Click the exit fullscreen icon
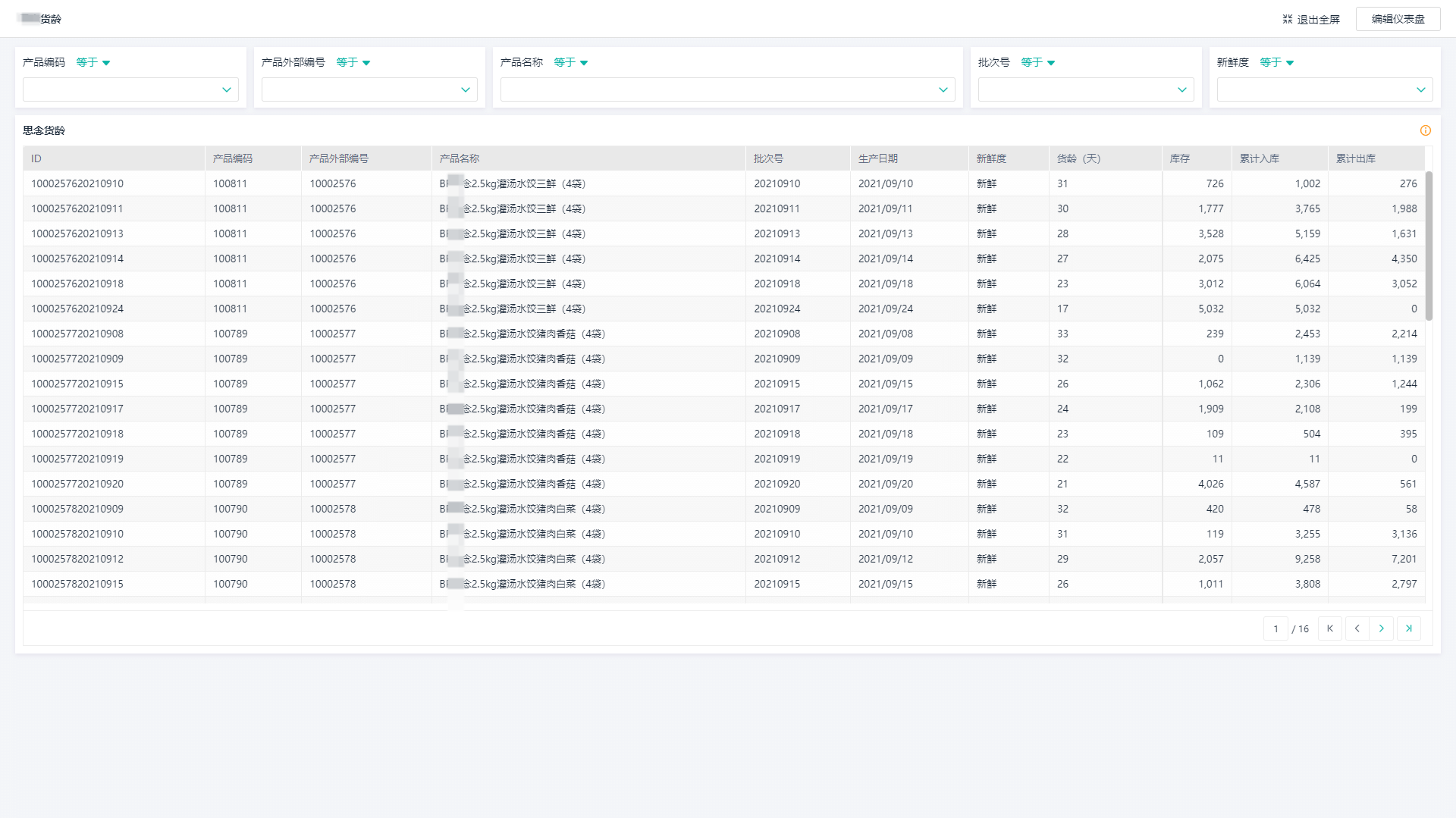Viewport: 1456px width, 818px height. [1287, 19]
